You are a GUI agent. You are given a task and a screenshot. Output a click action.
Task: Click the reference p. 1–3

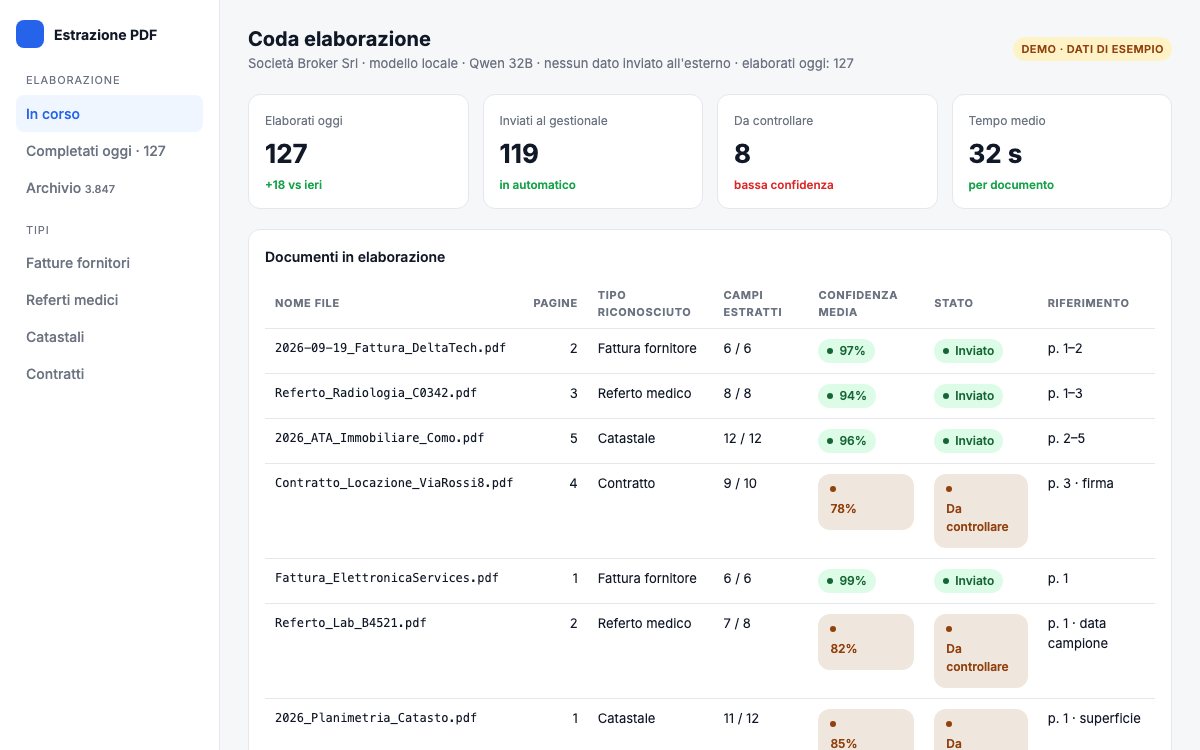(1065, 394)
